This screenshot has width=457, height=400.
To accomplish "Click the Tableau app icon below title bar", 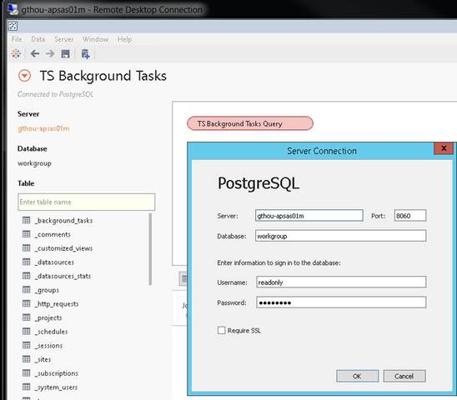I will [x=13, y=26].
